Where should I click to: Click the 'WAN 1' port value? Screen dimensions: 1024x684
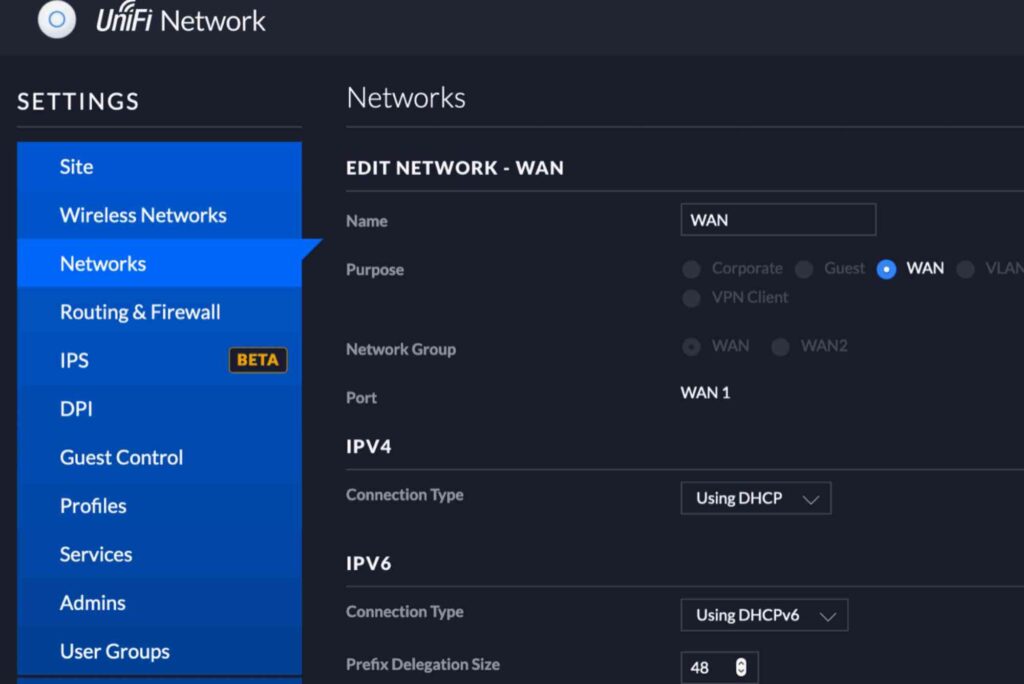(x=705, y=393)
